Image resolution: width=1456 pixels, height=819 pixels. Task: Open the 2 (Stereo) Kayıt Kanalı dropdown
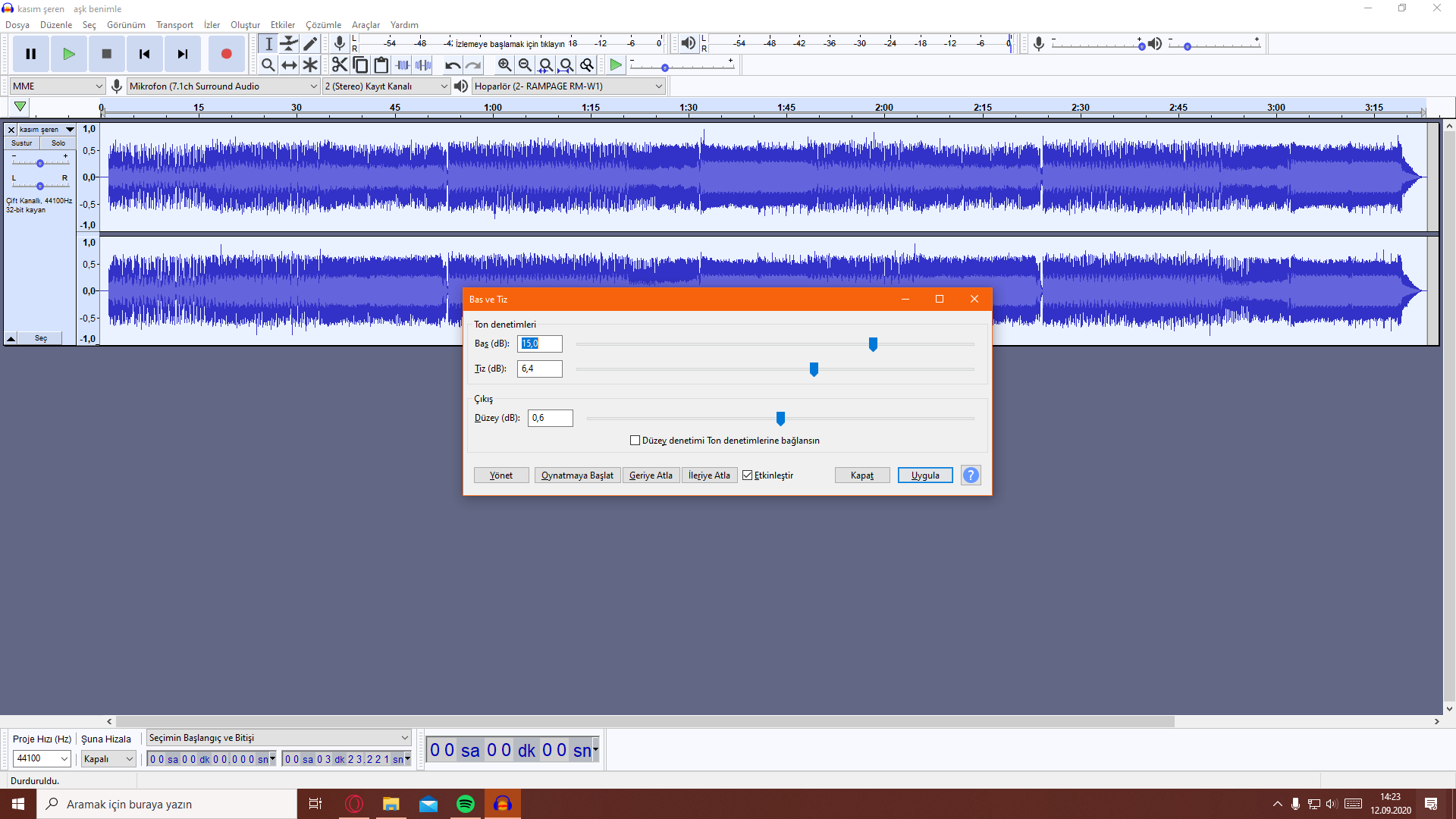[x=387, y=86]
